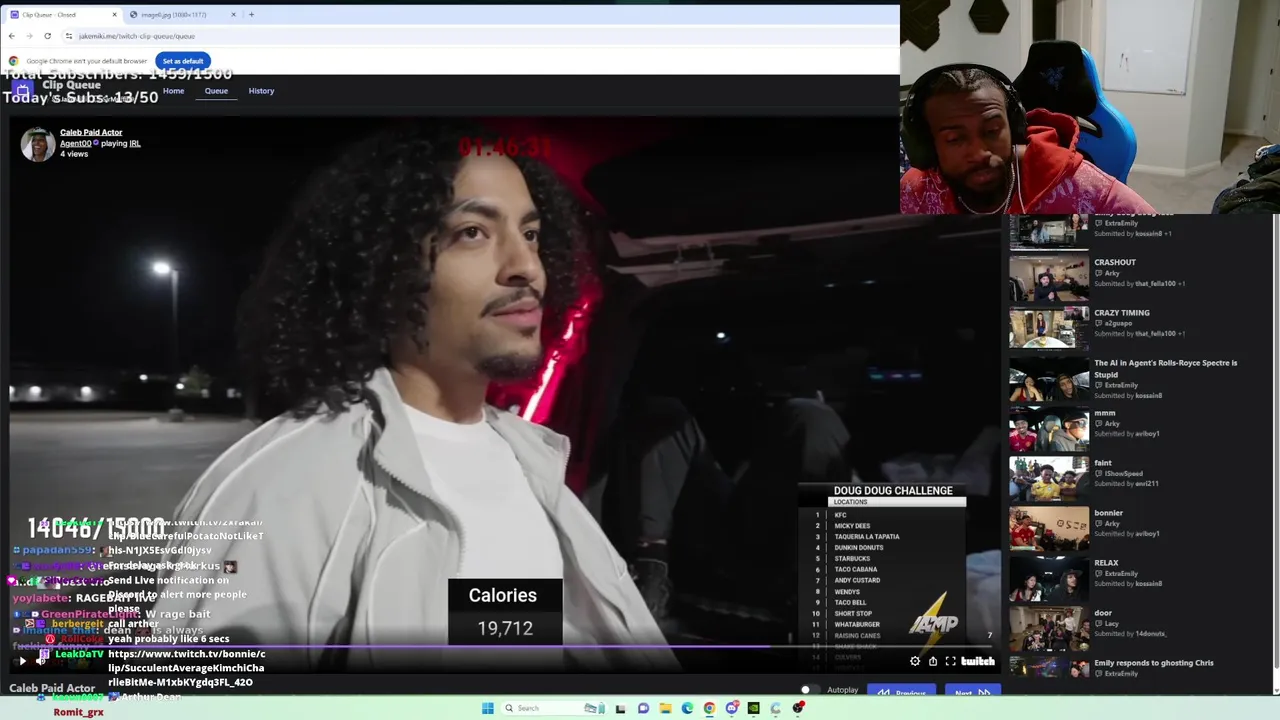Viewport: 1280px width, 720px height.
Task: Click the Agent00 streamer avatar
Action: [37, 144]
